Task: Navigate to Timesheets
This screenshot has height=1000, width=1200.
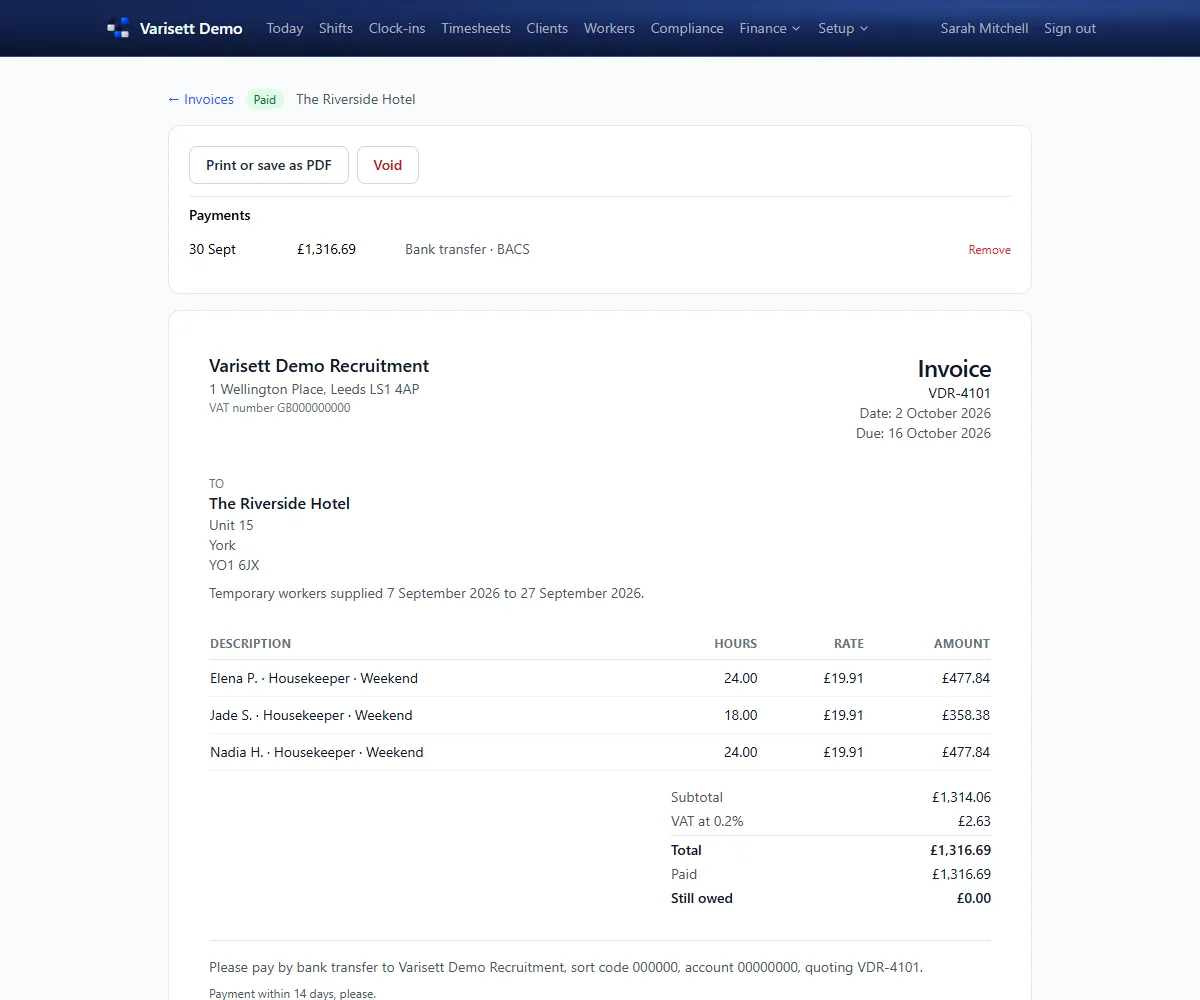Action: pyautogui.click(x=476, y=28)
